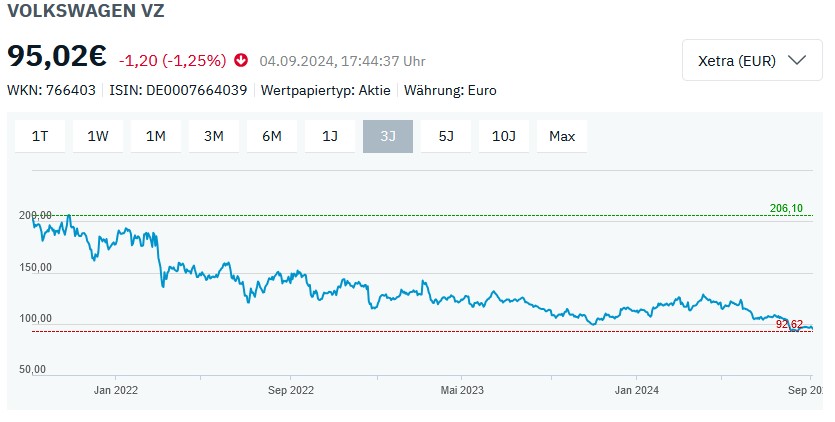Image resolution: width=835 pixels, height=422 pixels.
Task: Click the WKN 766403 text
Action: [x=51, y=90]
